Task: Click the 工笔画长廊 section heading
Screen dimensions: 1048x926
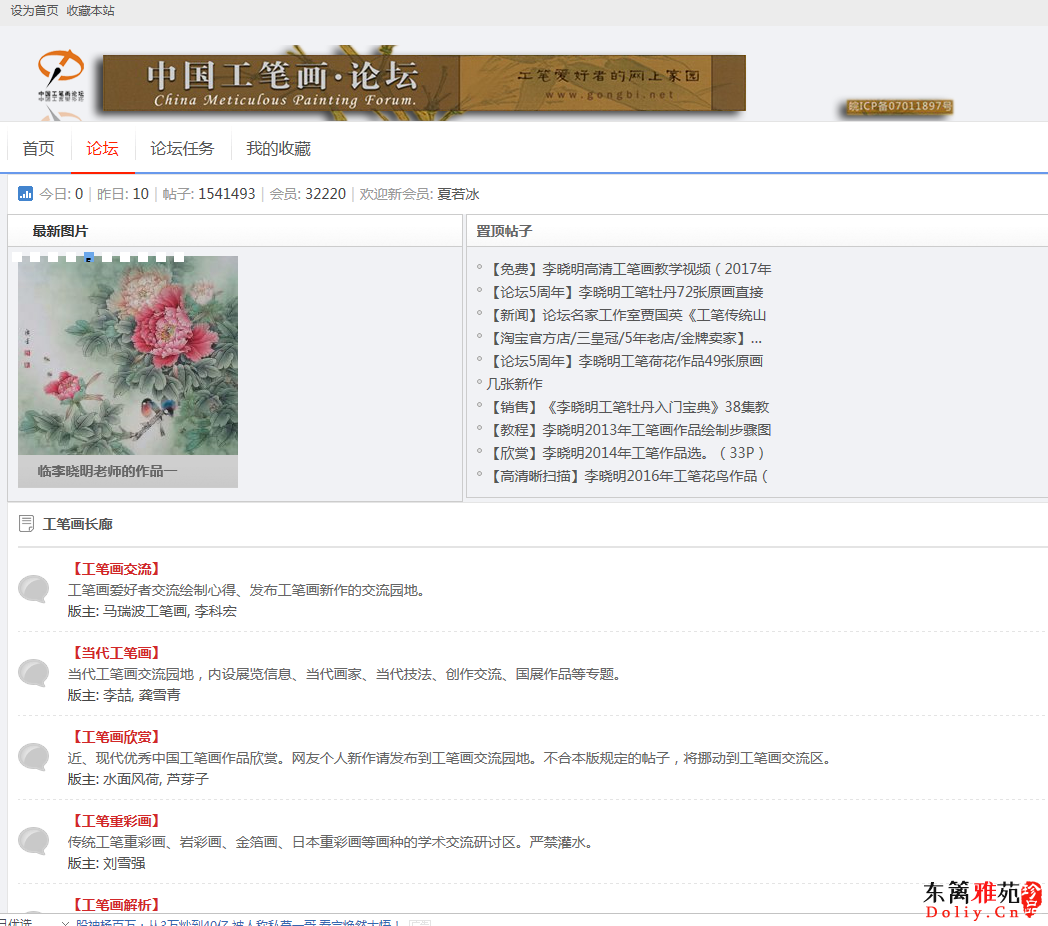Action: point(78,524)
